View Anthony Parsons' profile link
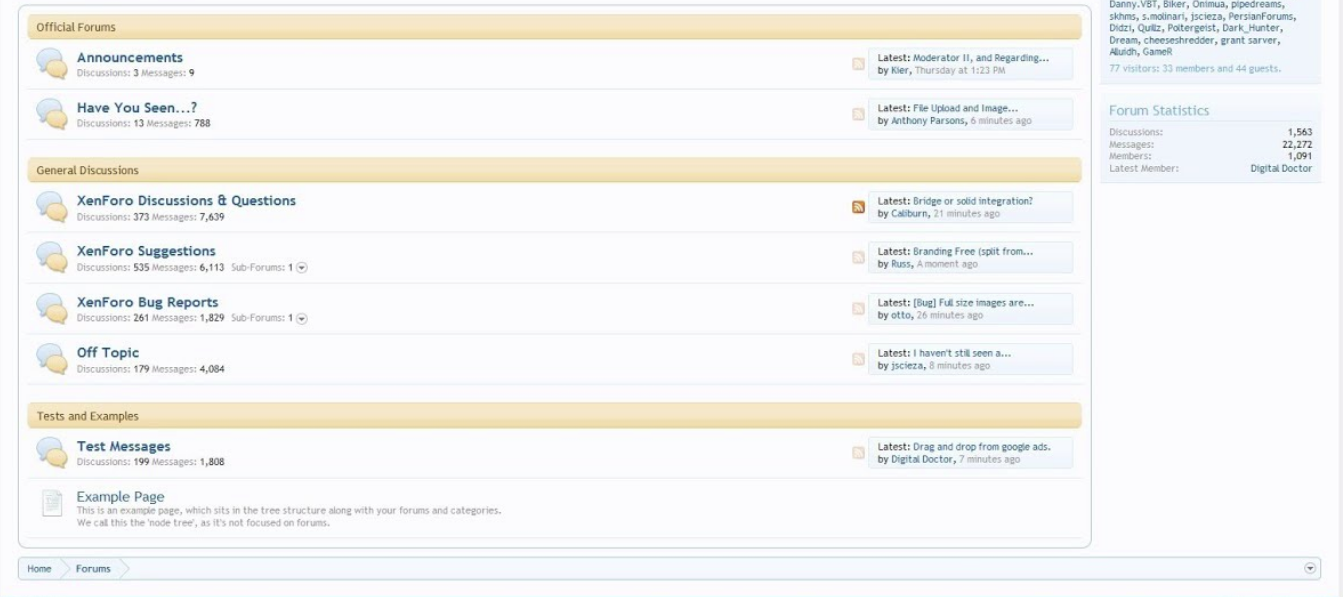 coord(928,121)
